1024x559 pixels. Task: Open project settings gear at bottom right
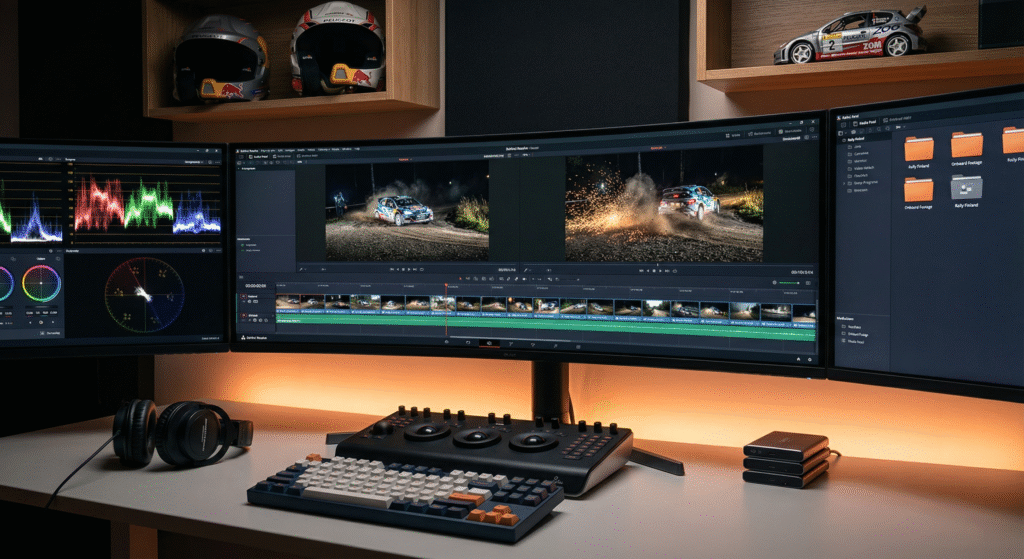[x=807, y=357]
